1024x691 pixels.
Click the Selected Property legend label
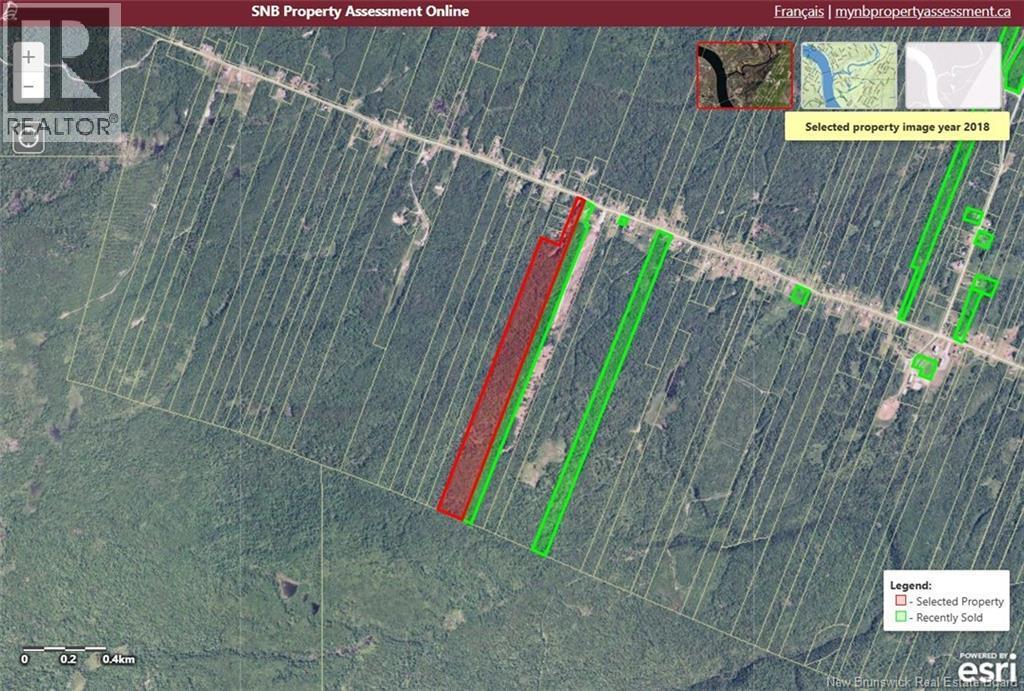point(959,601)
